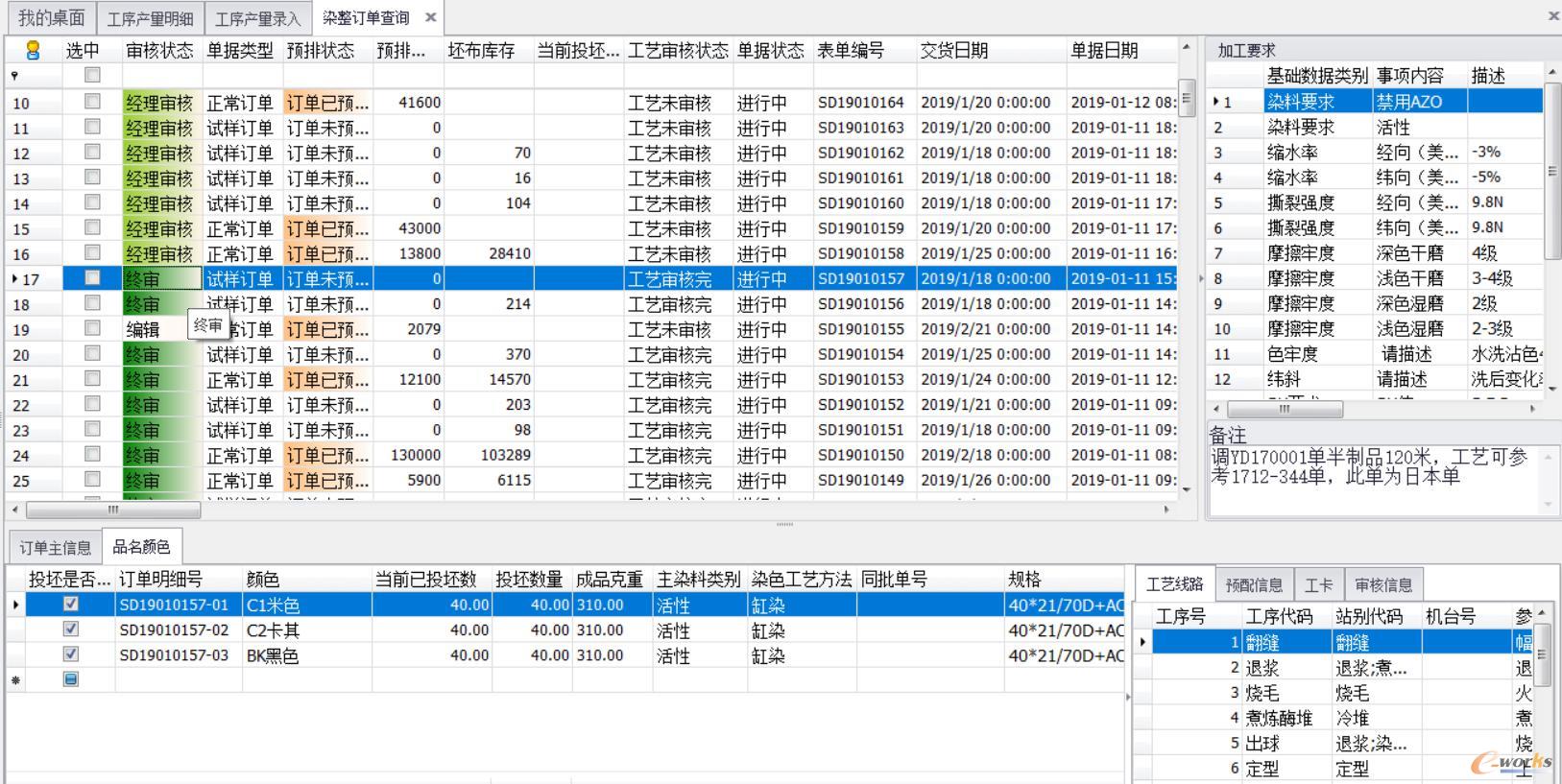Select 撕裂强度 经向 requirement row
The image size is (1562, 784).
1376,202
